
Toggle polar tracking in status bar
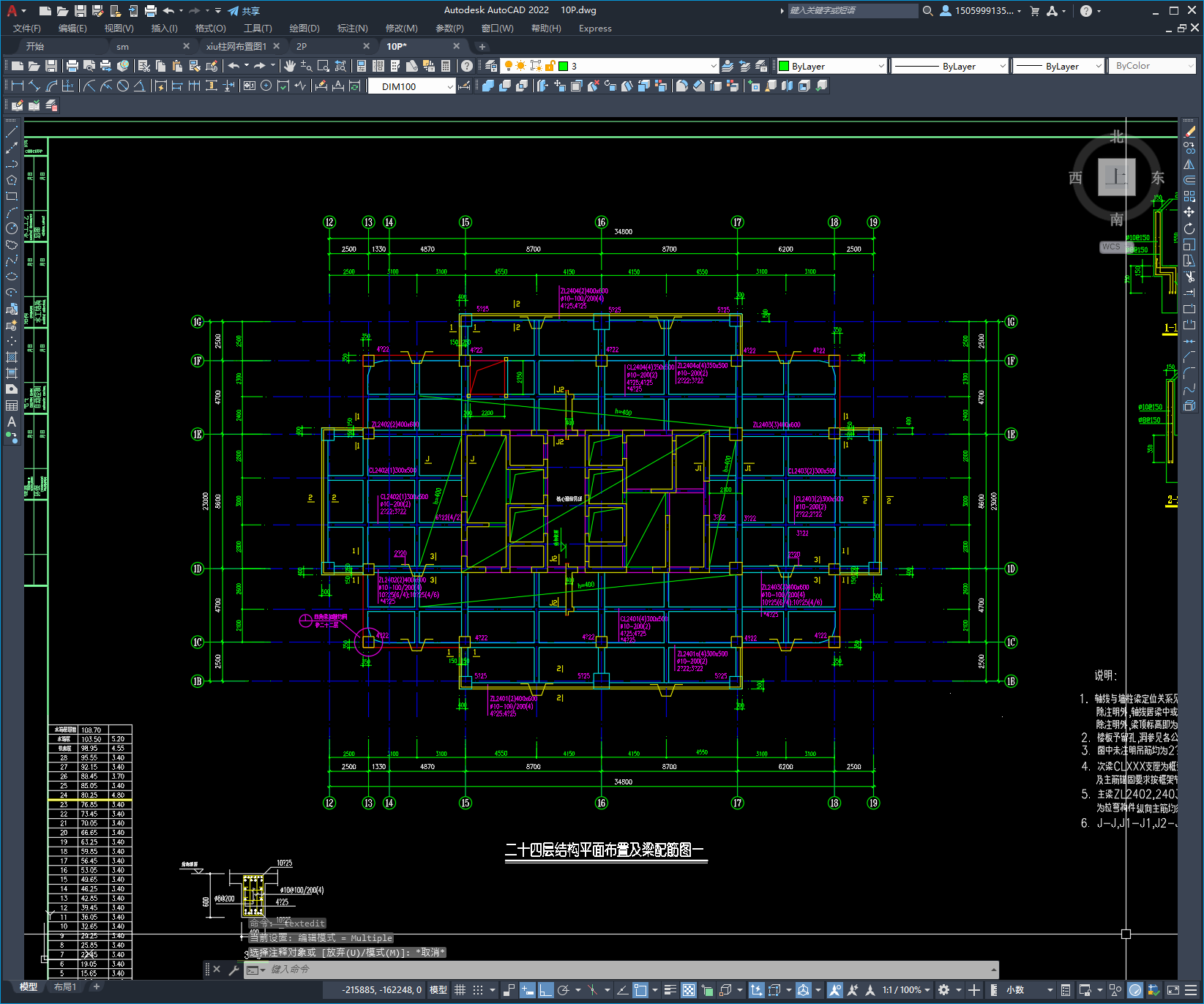pos(563,990)
